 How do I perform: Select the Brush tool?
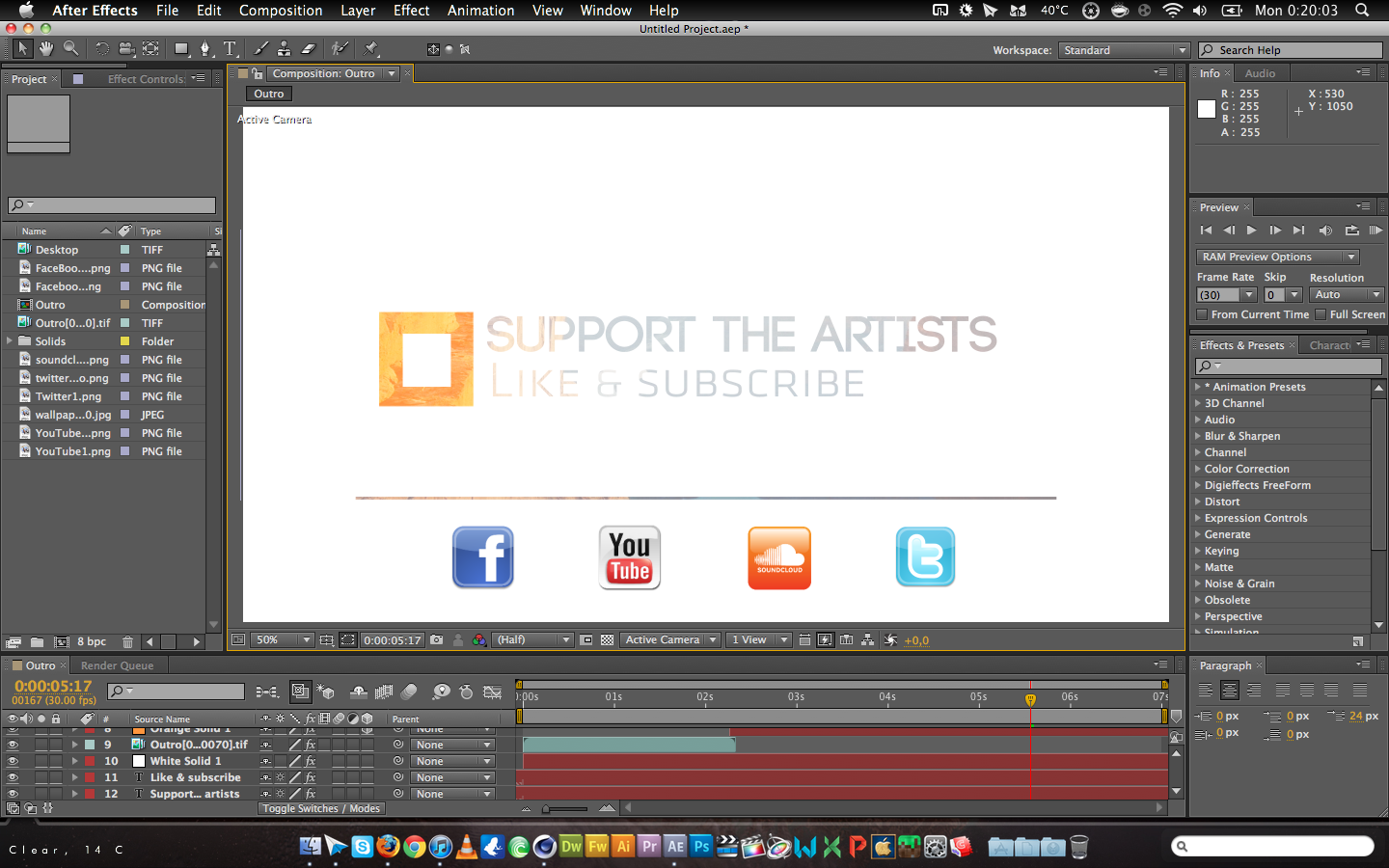click(x=261, y=48)
